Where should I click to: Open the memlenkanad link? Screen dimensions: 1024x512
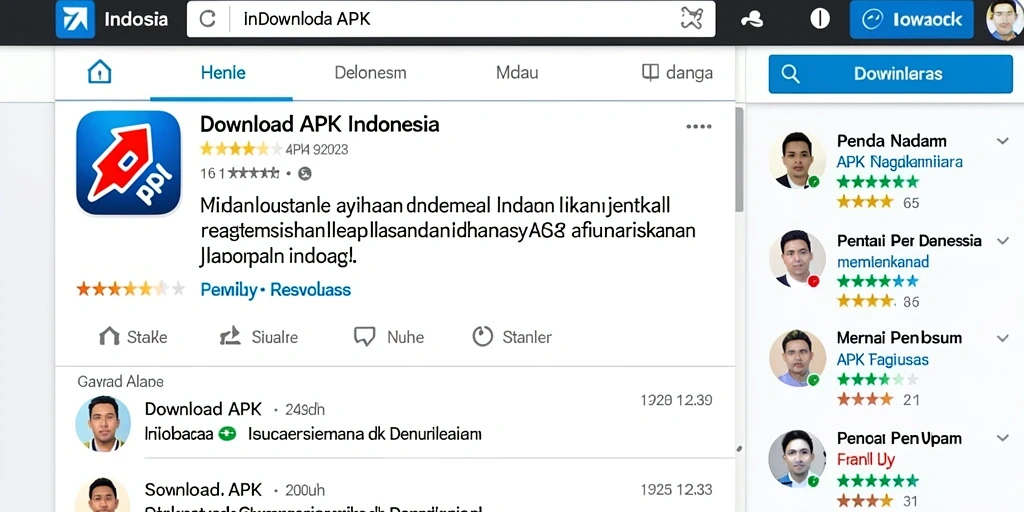point(882,262)
